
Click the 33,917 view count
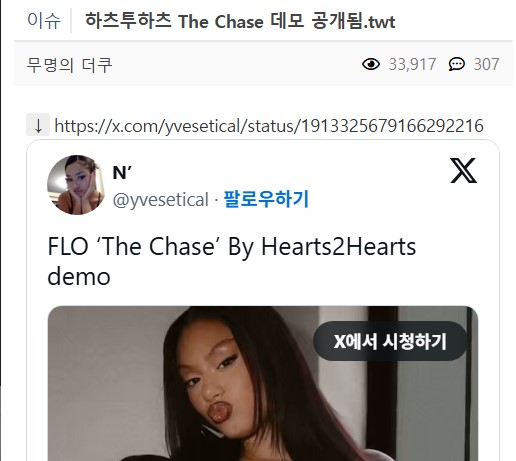412,64
